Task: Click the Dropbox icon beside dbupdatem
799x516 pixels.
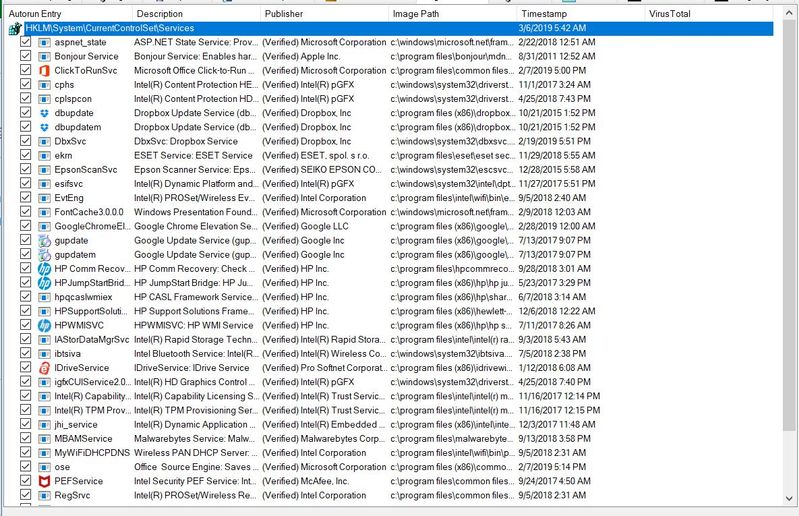Action: click(x=44, y=127)
